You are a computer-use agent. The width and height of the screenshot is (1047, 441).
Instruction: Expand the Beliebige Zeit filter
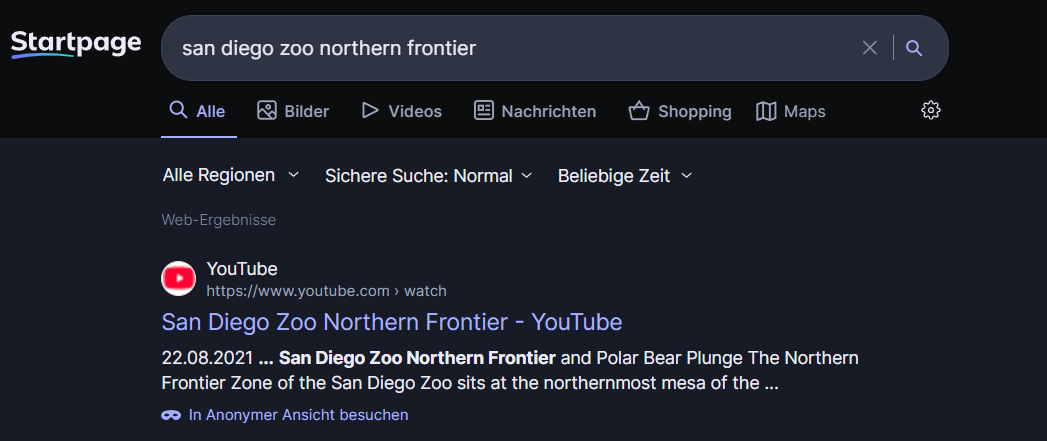coord(624,176)
